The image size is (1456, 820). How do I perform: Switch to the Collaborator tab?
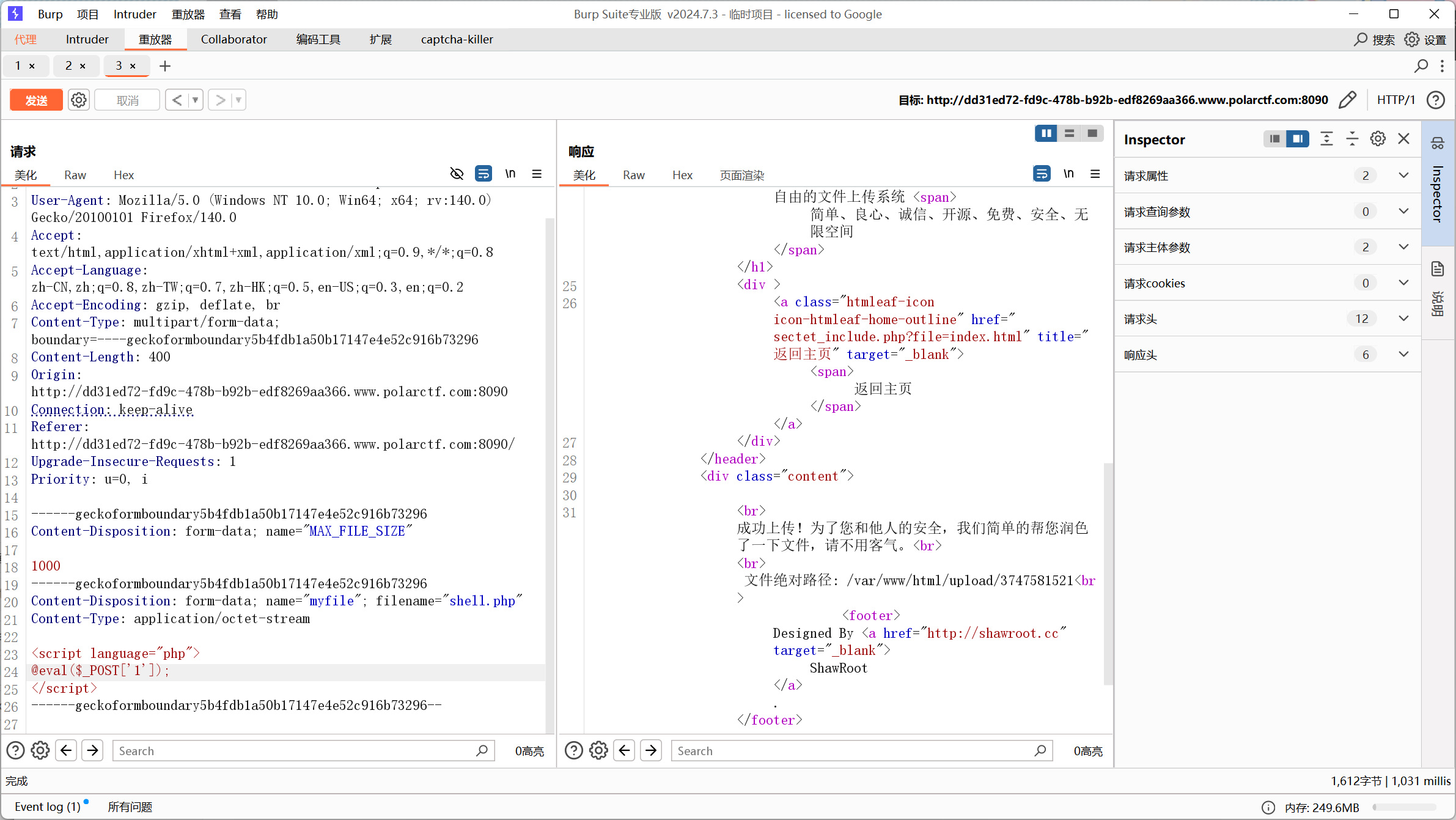(233, 39)
